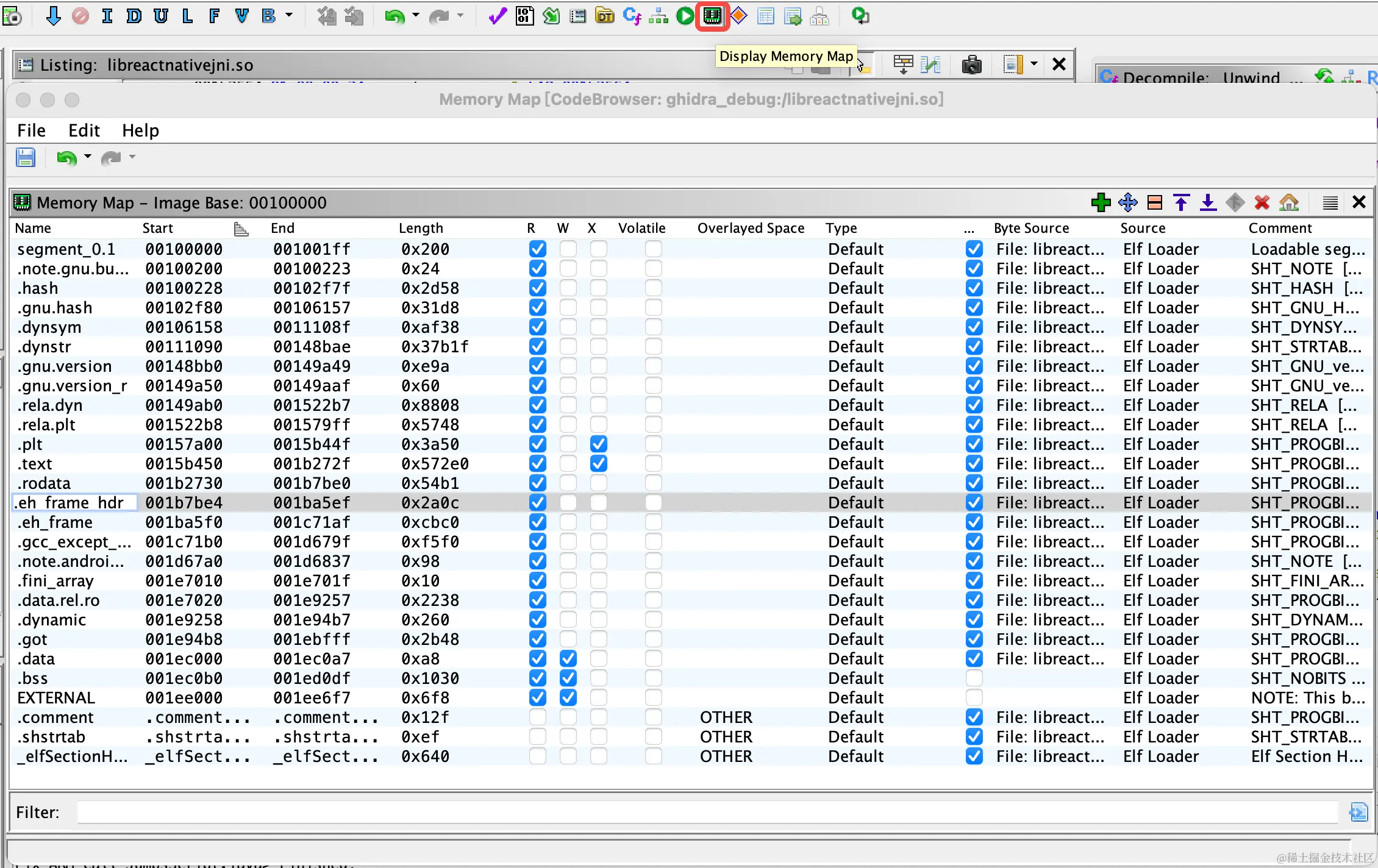Toggle the W checkbox for EXTERNAL row
The width and height of the screenshot is (1378, 868).
pyautogui.click(x=568, y=697)
